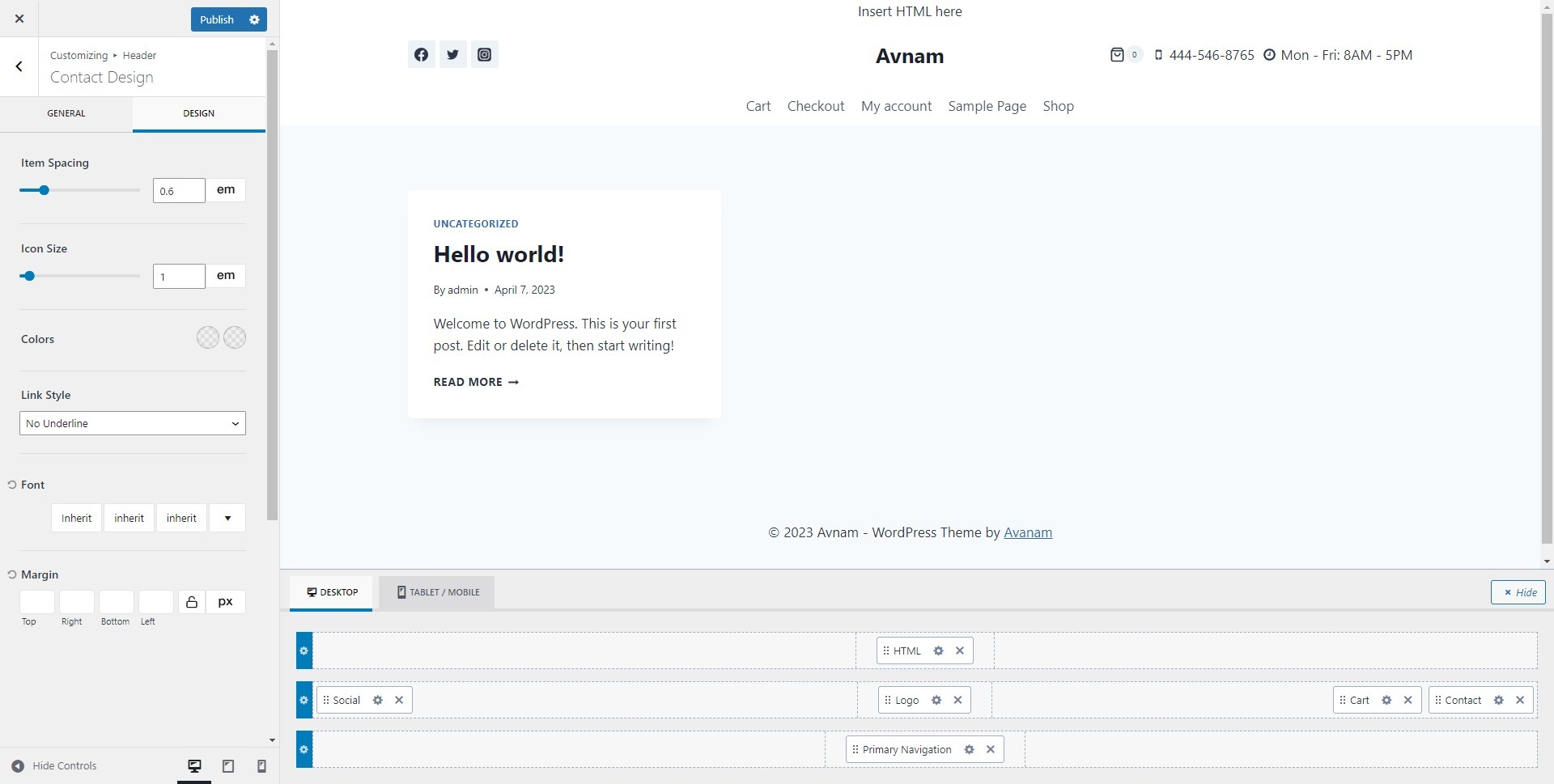Click the Margin Top input
Image resolution: width=1554 pixels, height=784 pixels.
coord(37,602)
